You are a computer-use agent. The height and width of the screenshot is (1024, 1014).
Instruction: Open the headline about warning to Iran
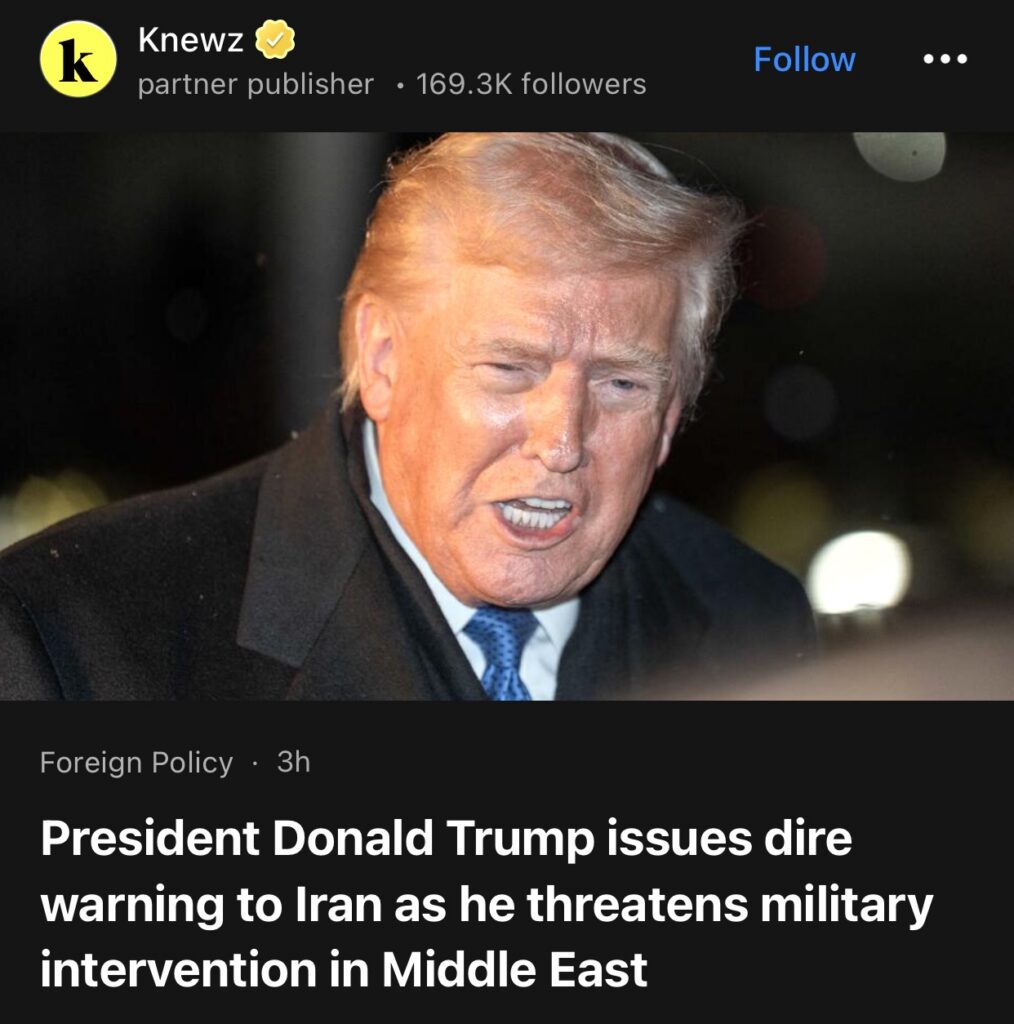coord(486,904)
